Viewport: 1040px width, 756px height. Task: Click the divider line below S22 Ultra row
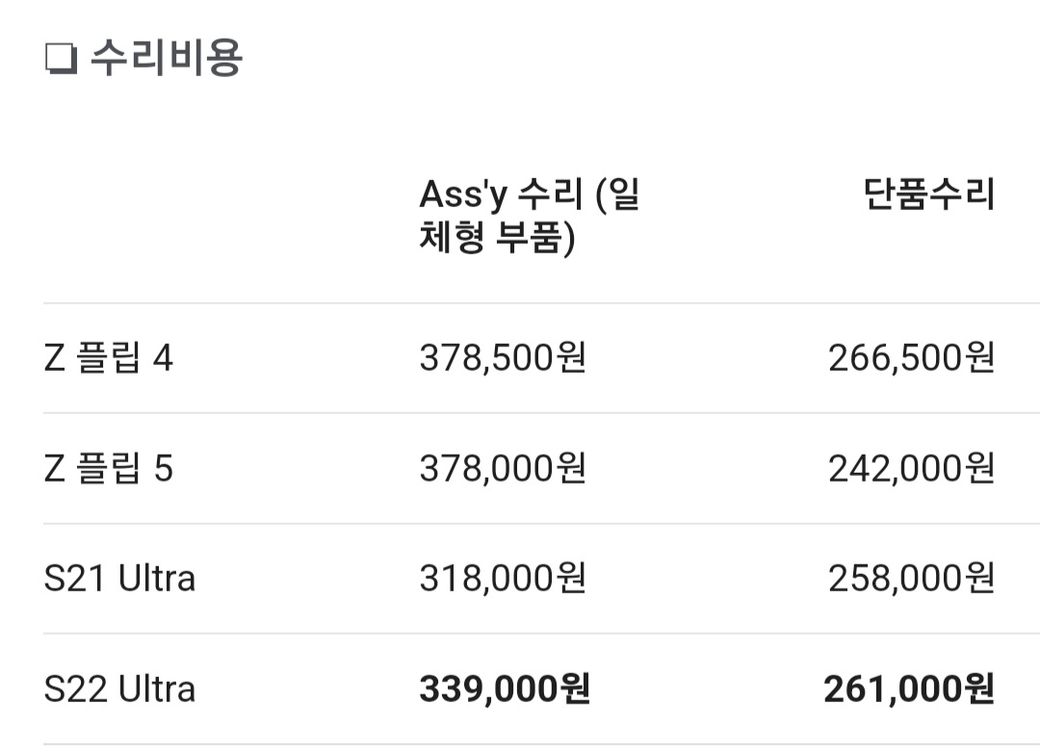(541, 744)
